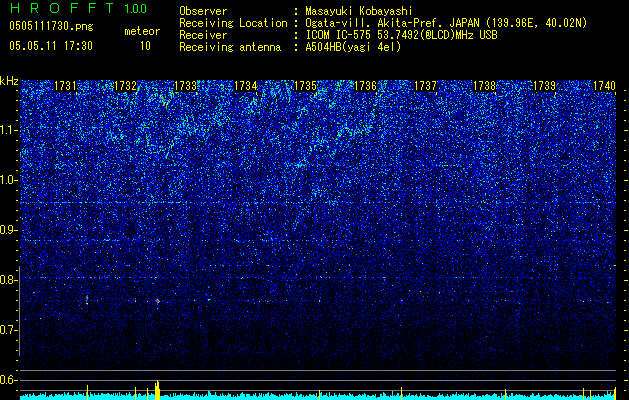Select the ICOM IC-575 53.7492 MHz receiver text

coord(401,35)
